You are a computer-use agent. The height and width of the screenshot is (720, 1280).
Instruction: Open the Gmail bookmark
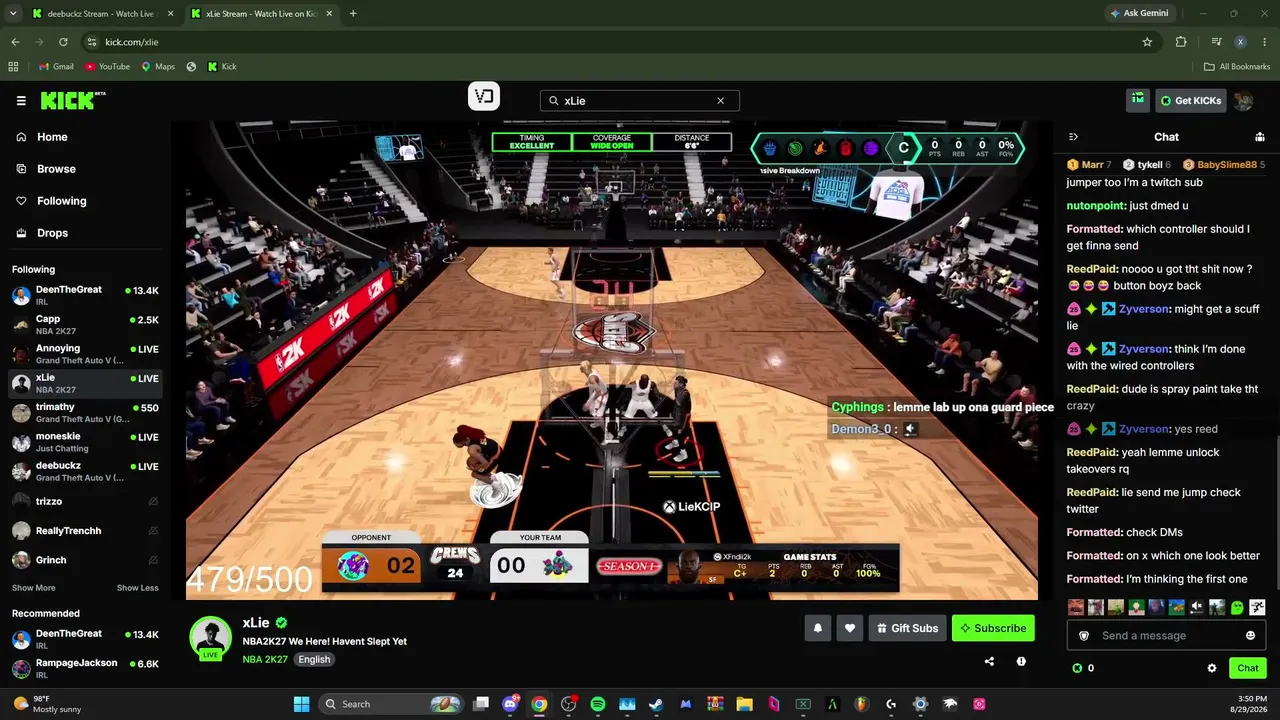pos(56,67)
